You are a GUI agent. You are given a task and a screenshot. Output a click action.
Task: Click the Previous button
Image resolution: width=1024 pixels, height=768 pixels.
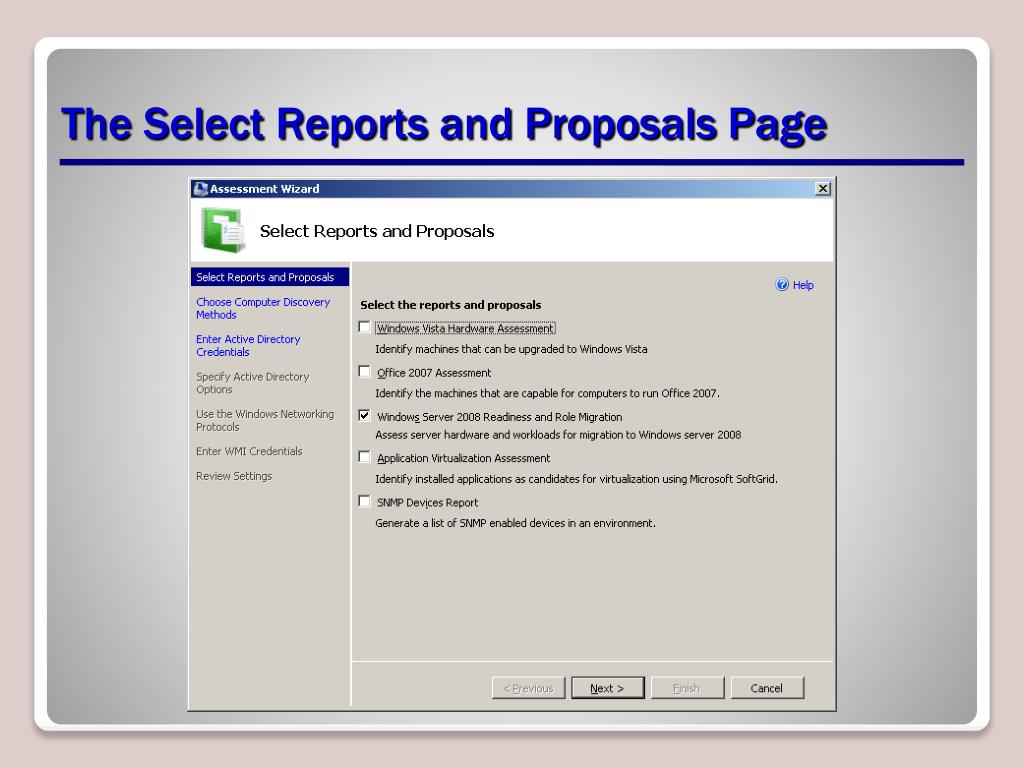tap(528, 688)
